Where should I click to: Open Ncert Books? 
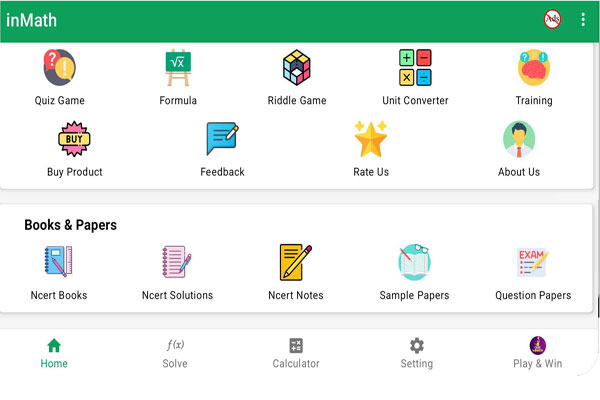pos(59,263)
